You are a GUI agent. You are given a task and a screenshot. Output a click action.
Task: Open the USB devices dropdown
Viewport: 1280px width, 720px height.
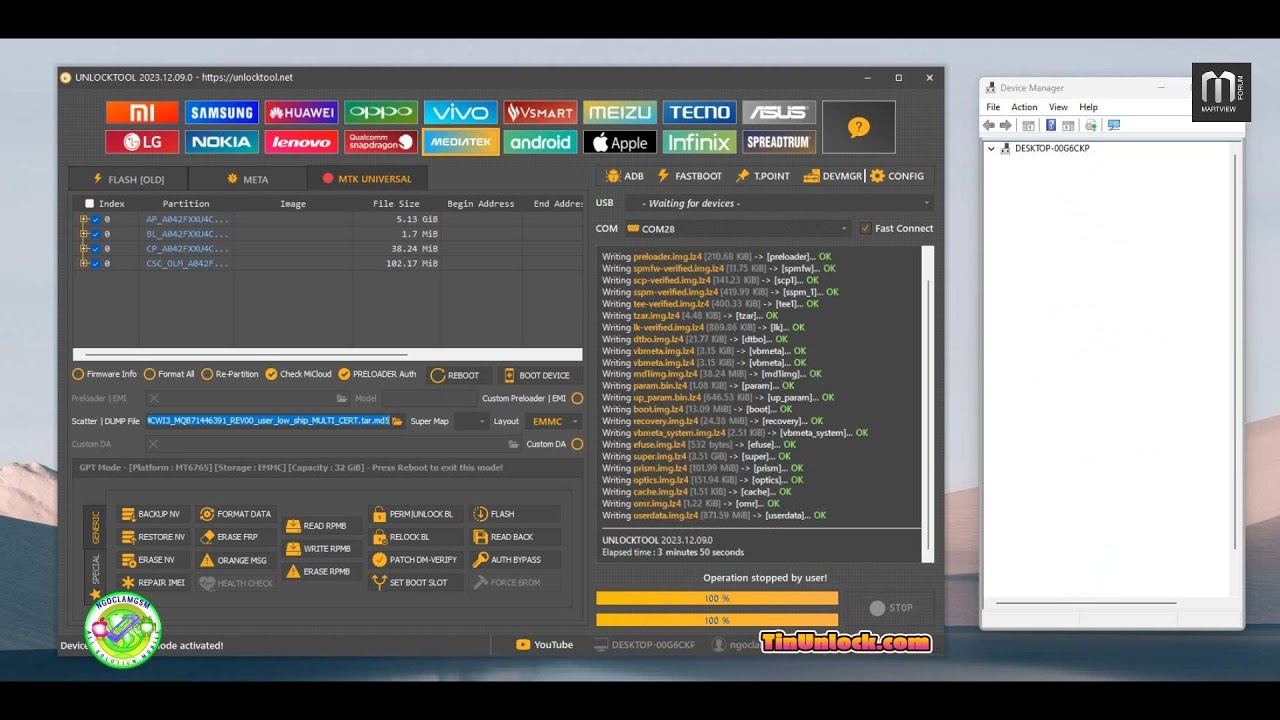coord(779,203)
